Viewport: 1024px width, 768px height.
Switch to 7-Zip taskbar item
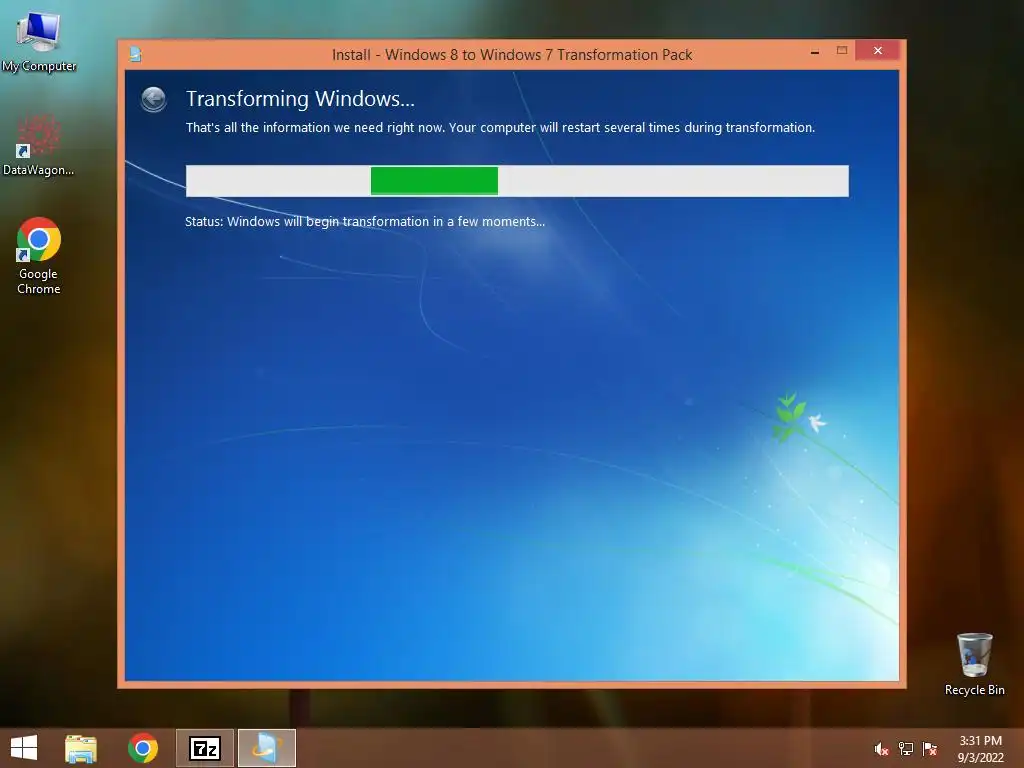point(204,748)
